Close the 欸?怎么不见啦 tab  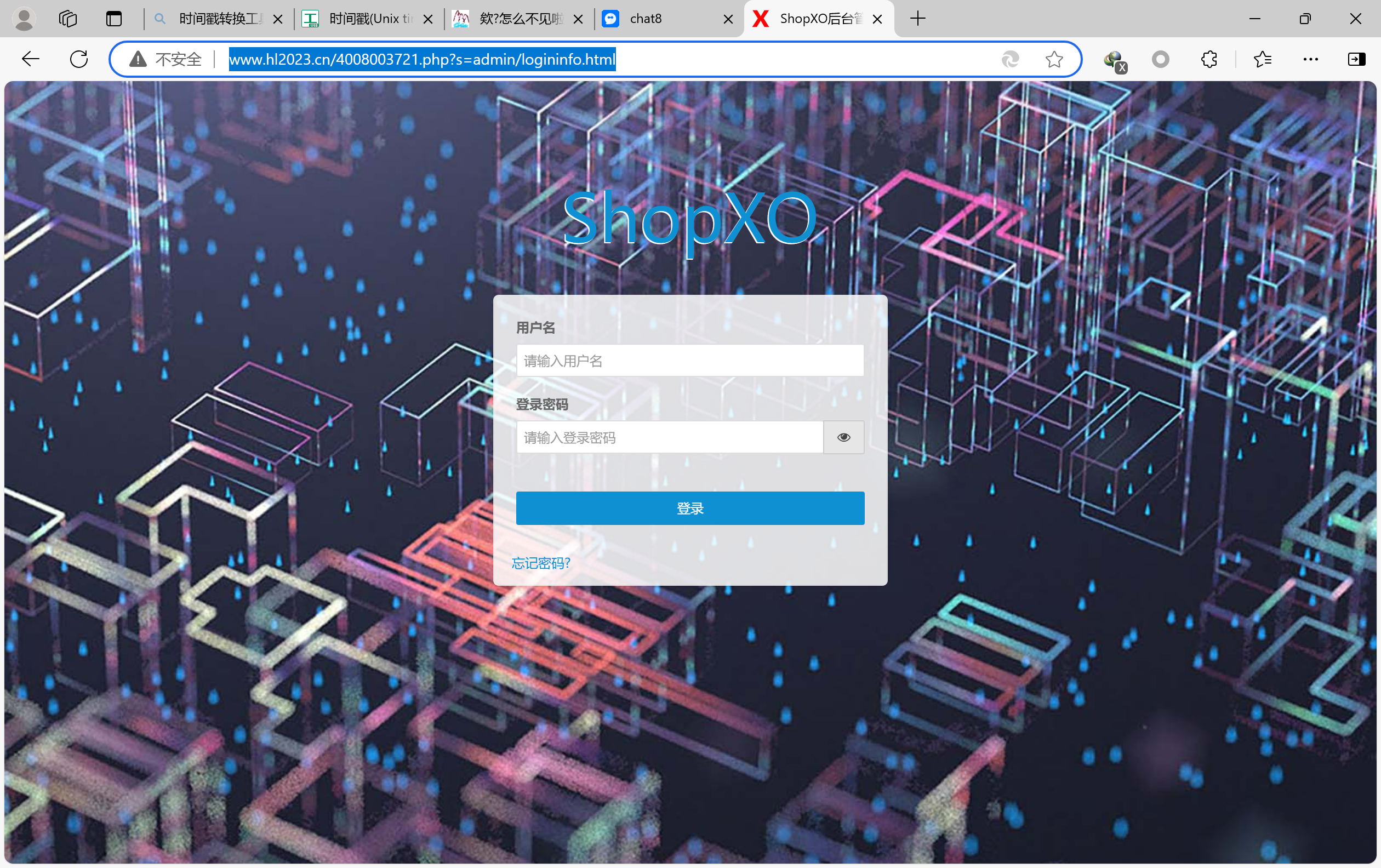(x=578, y=19)
